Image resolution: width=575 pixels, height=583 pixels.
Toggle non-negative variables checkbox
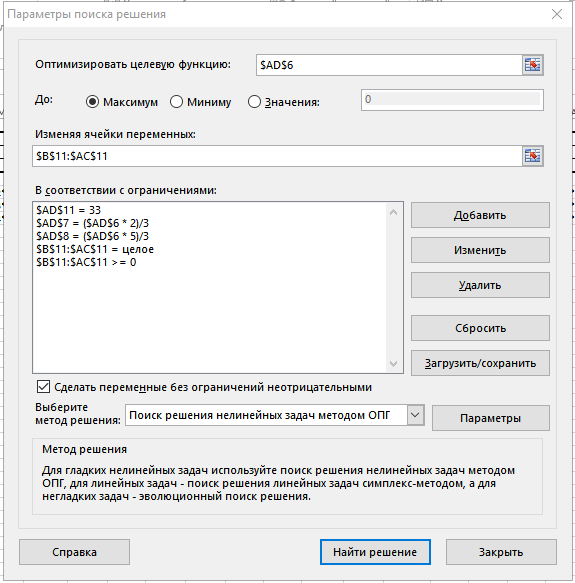pyautogui.click(x=43, y=387)
